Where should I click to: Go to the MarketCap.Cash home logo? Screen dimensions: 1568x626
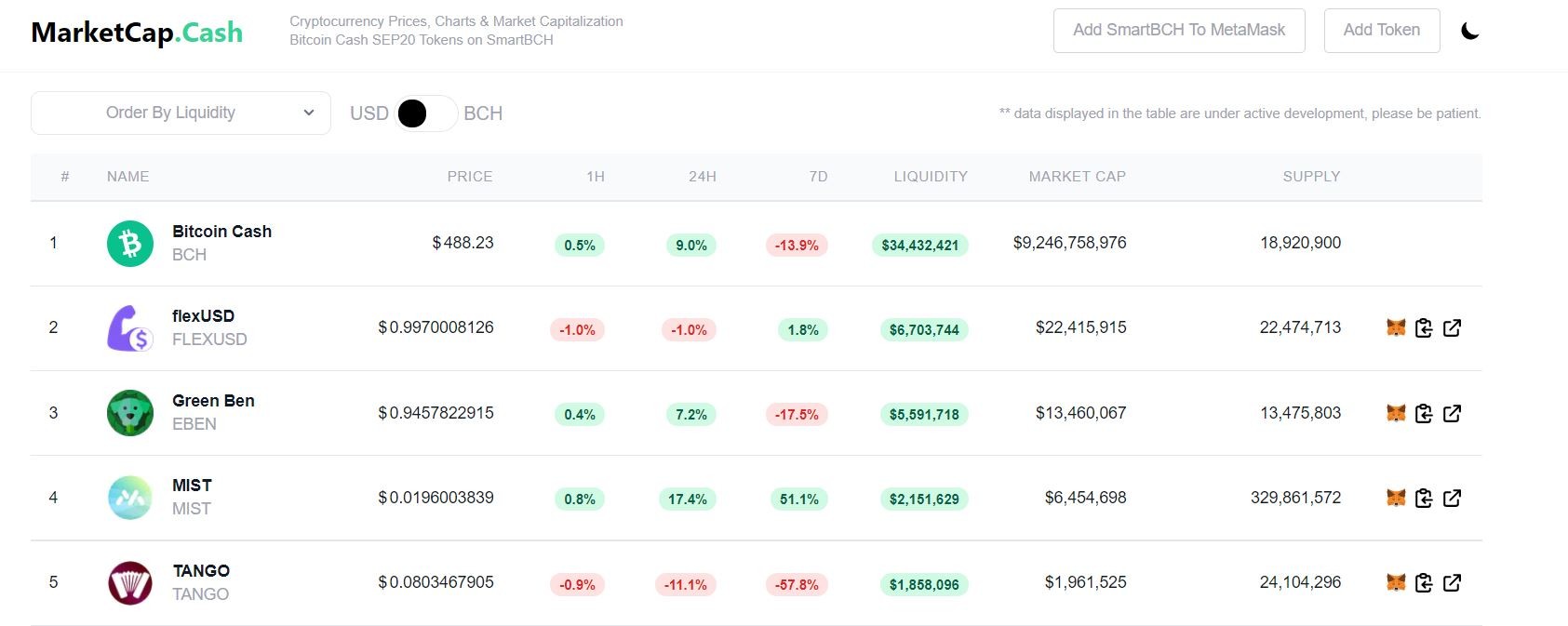(x=137, y=33)
